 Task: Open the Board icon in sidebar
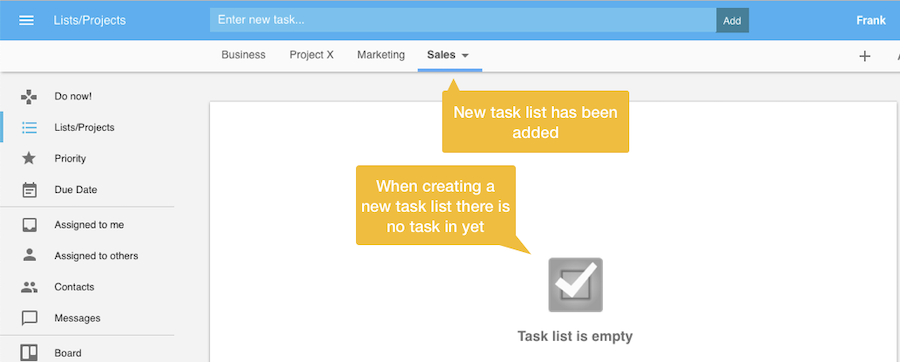tap(29, 353)
